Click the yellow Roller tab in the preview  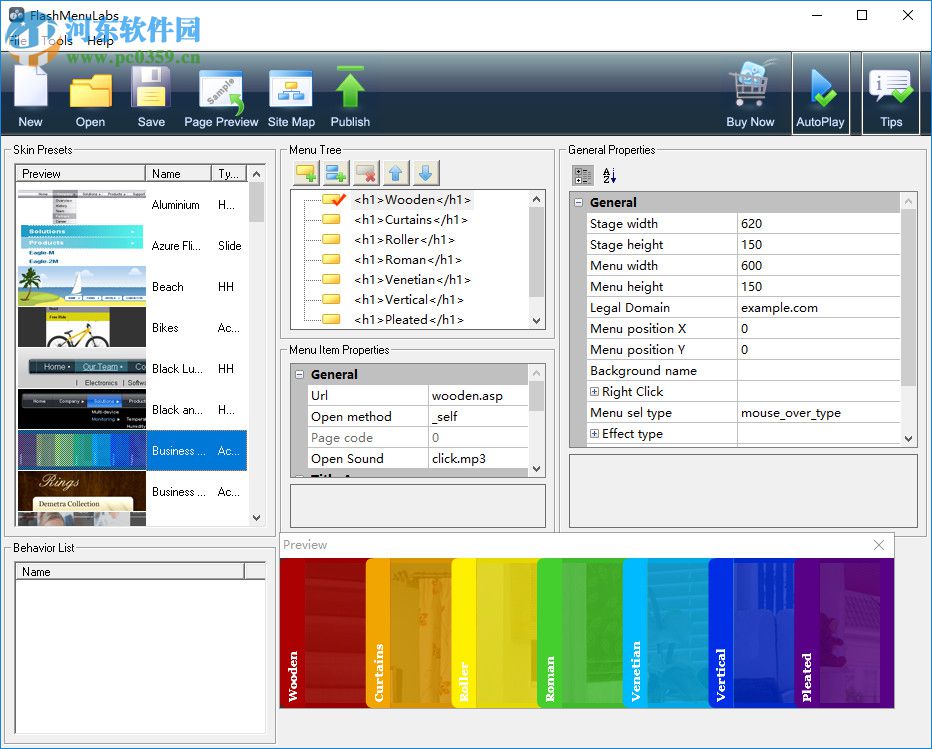(464, 632)
